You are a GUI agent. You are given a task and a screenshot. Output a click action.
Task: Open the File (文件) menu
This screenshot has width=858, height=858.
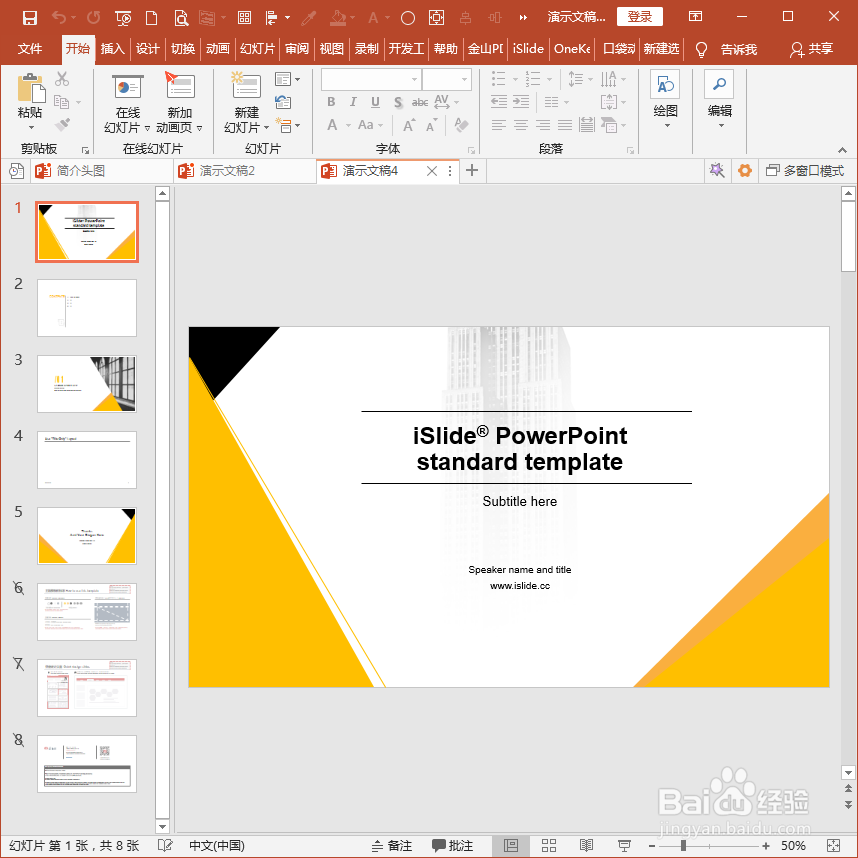pos(30,49)
